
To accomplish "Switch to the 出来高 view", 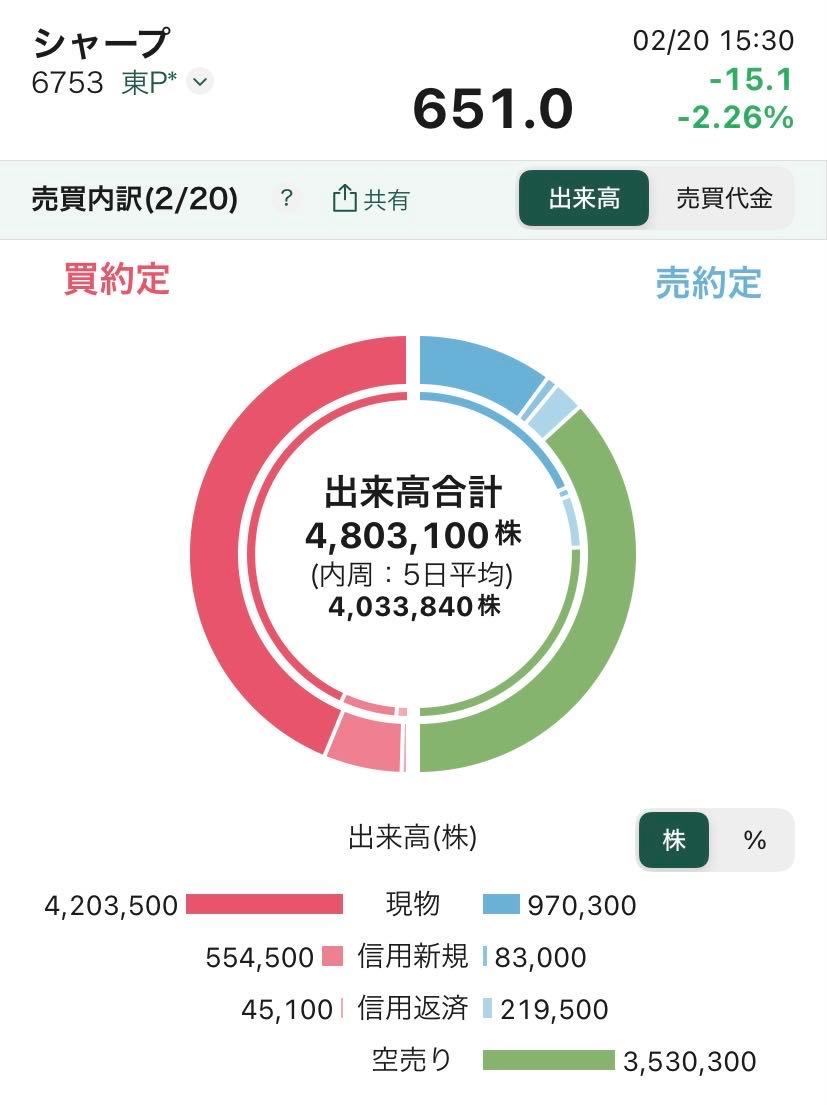I will pyautogui.click(x=584, y=198).
